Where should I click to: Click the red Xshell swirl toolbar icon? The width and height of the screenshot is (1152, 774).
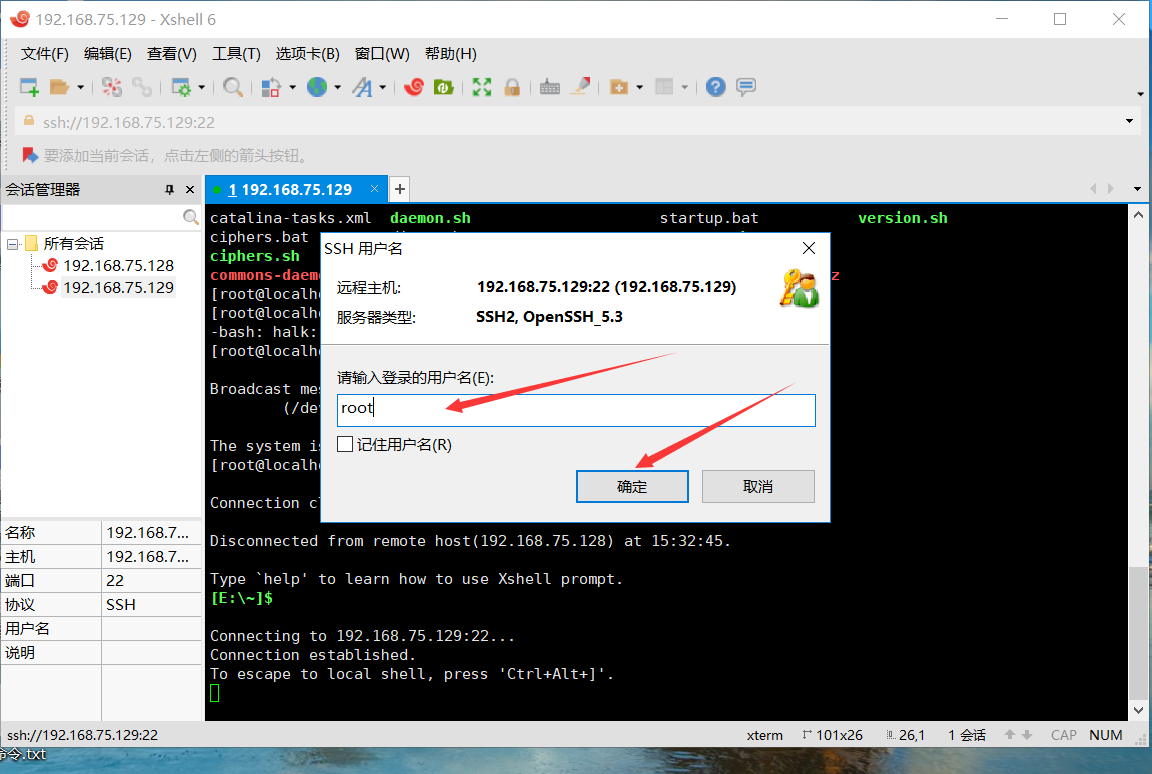click(414, 87)
